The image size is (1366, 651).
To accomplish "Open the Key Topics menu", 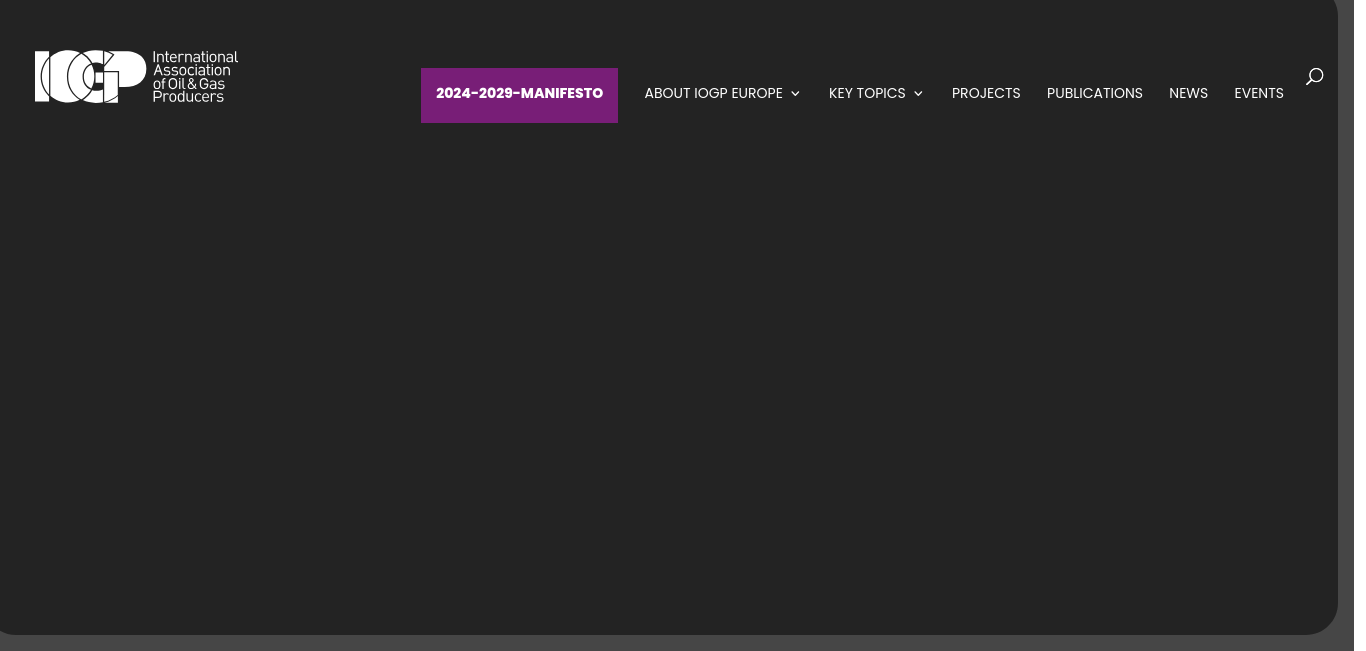I will coord(867,93).
